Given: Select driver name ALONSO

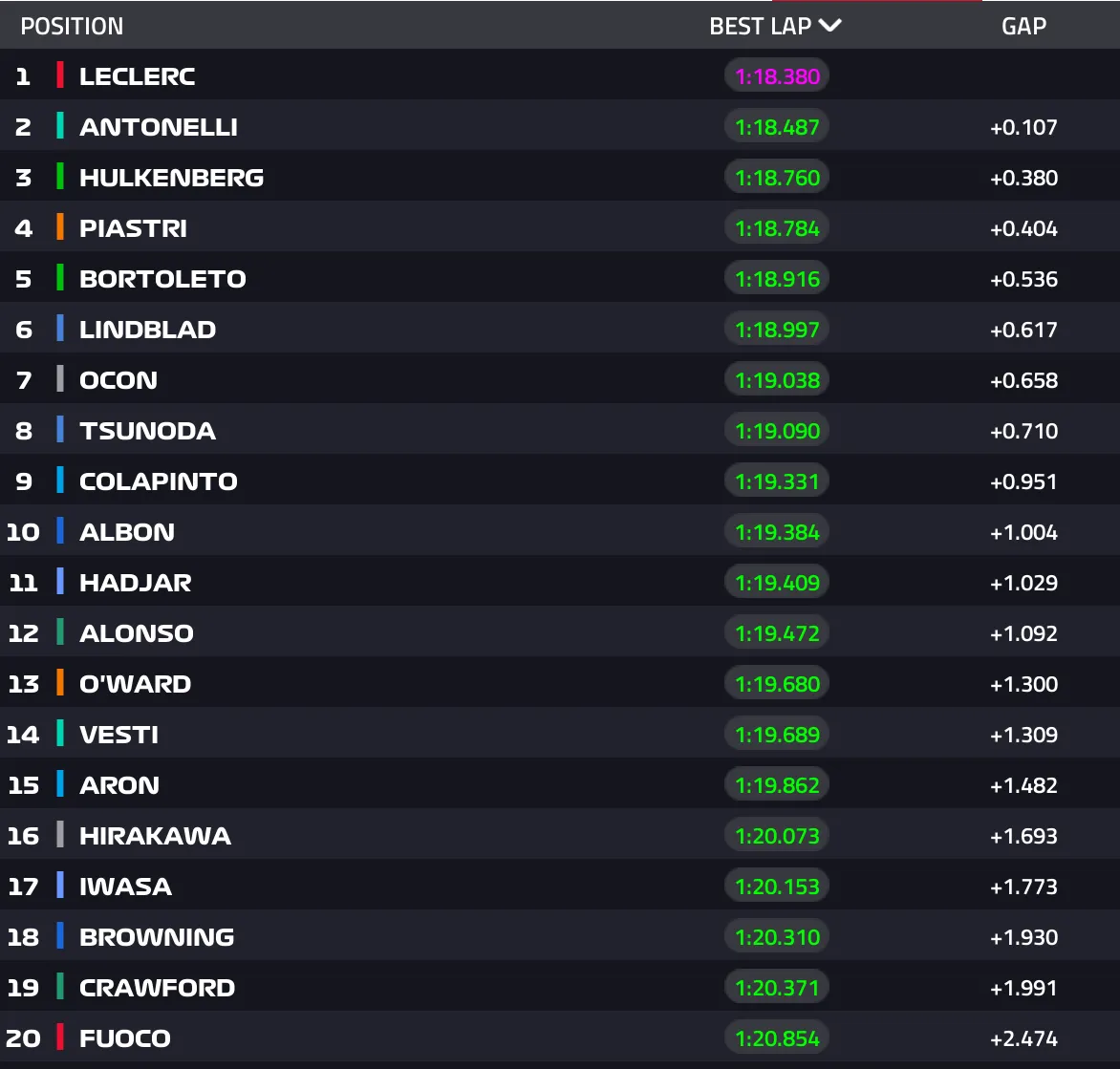Looking at the screenshot, I should point(136,633).
